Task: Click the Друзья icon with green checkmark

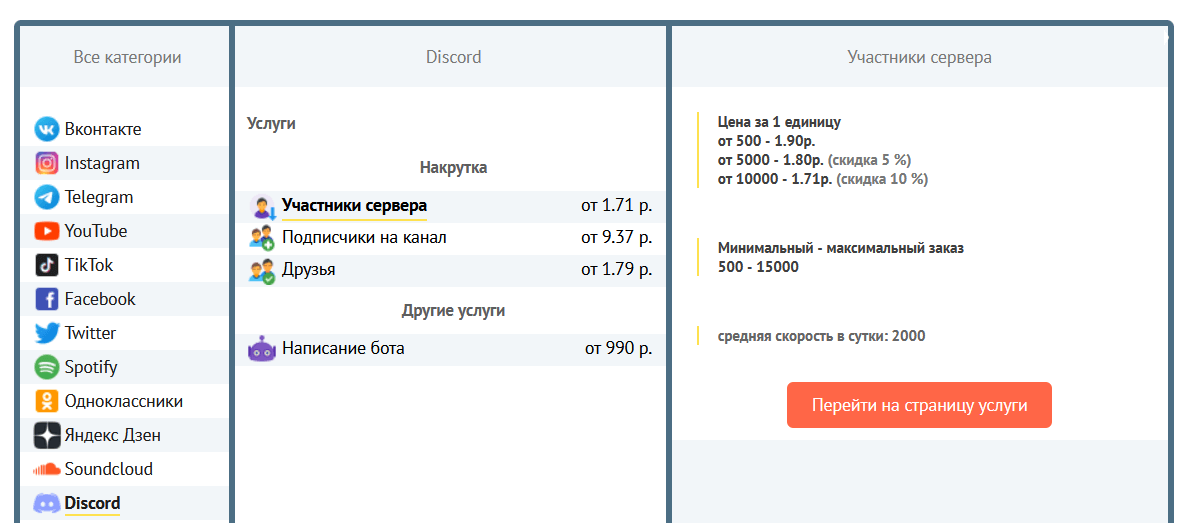Action: click(x=262, y=270)
